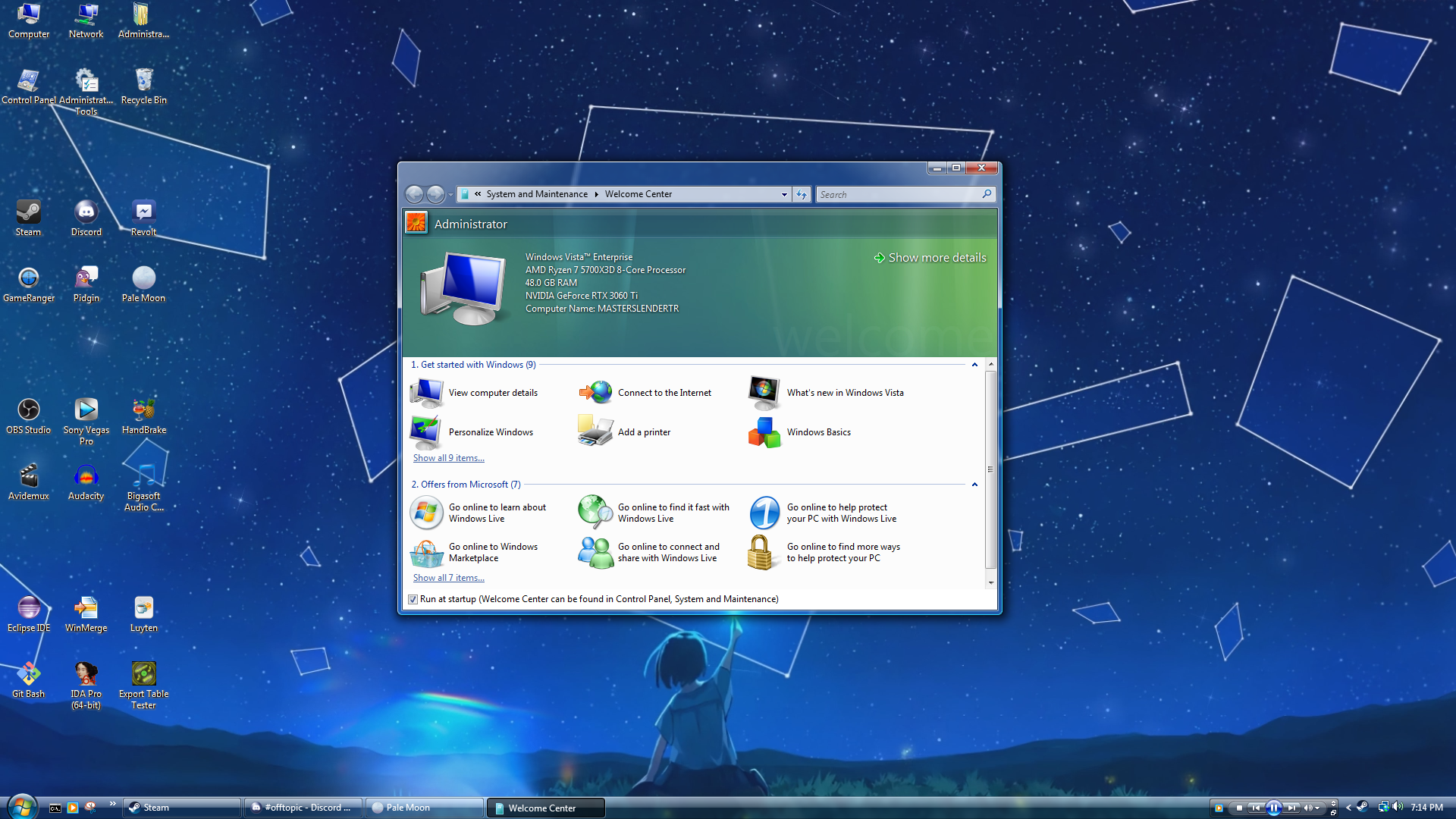The height and width of the screenshot is (819, 1456).
Task: Show hidden system tray icons
Action: pos(1348,808)
